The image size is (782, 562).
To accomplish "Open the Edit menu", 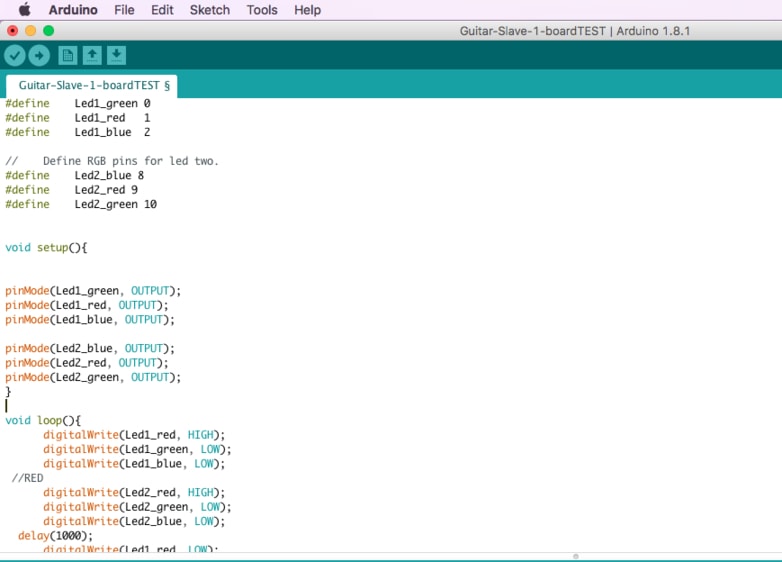I will 162,10.
